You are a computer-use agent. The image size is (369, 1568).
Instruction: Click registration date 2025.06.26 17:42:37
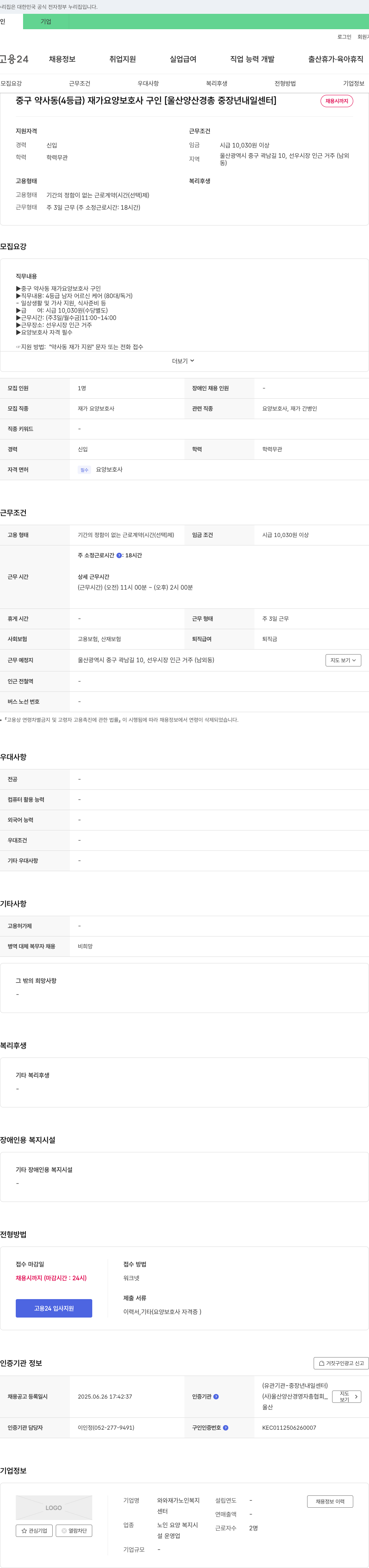coord(105,1396)
